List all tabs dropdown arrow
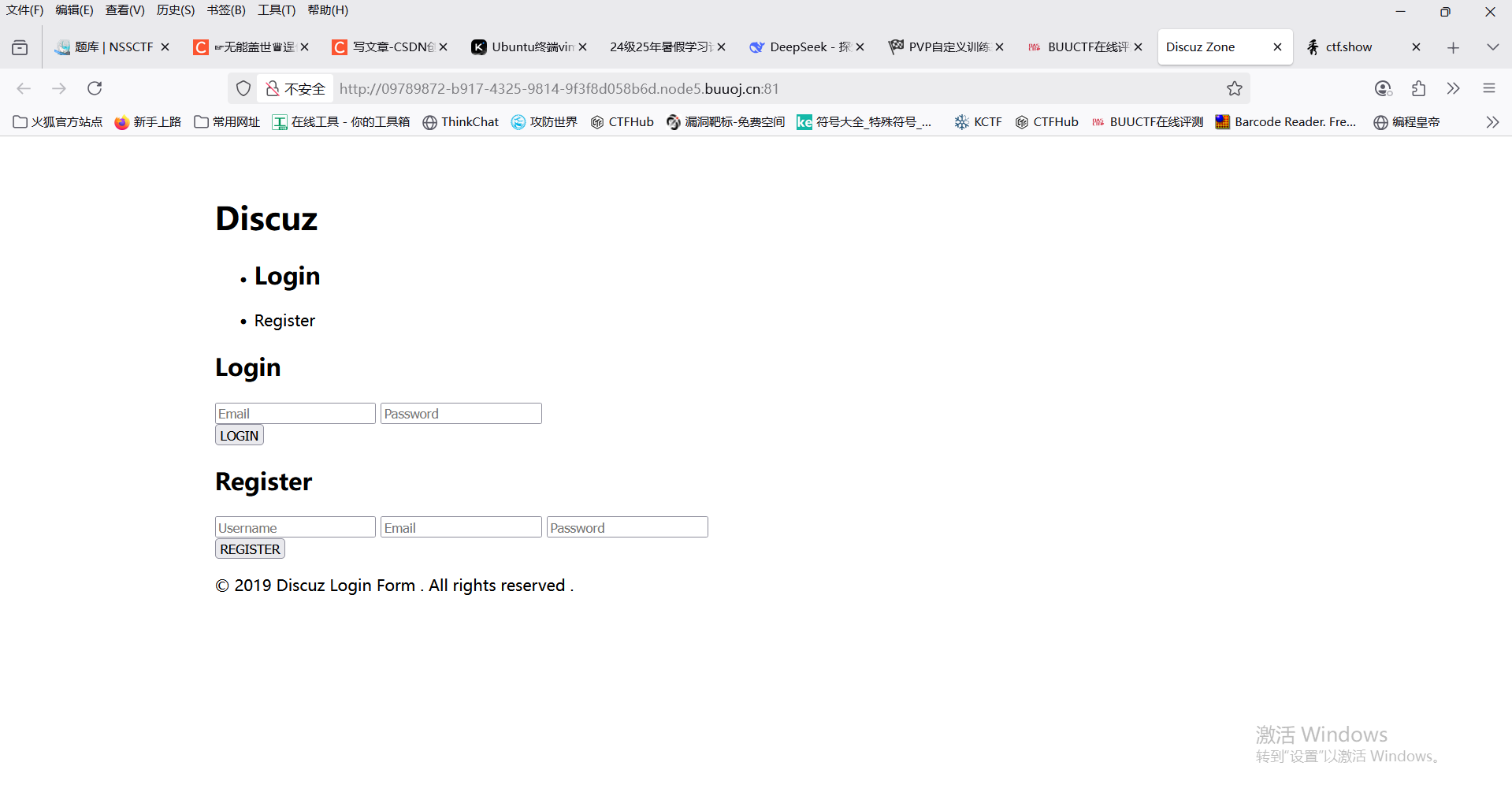1512x796 pixels. (1492, 47)
